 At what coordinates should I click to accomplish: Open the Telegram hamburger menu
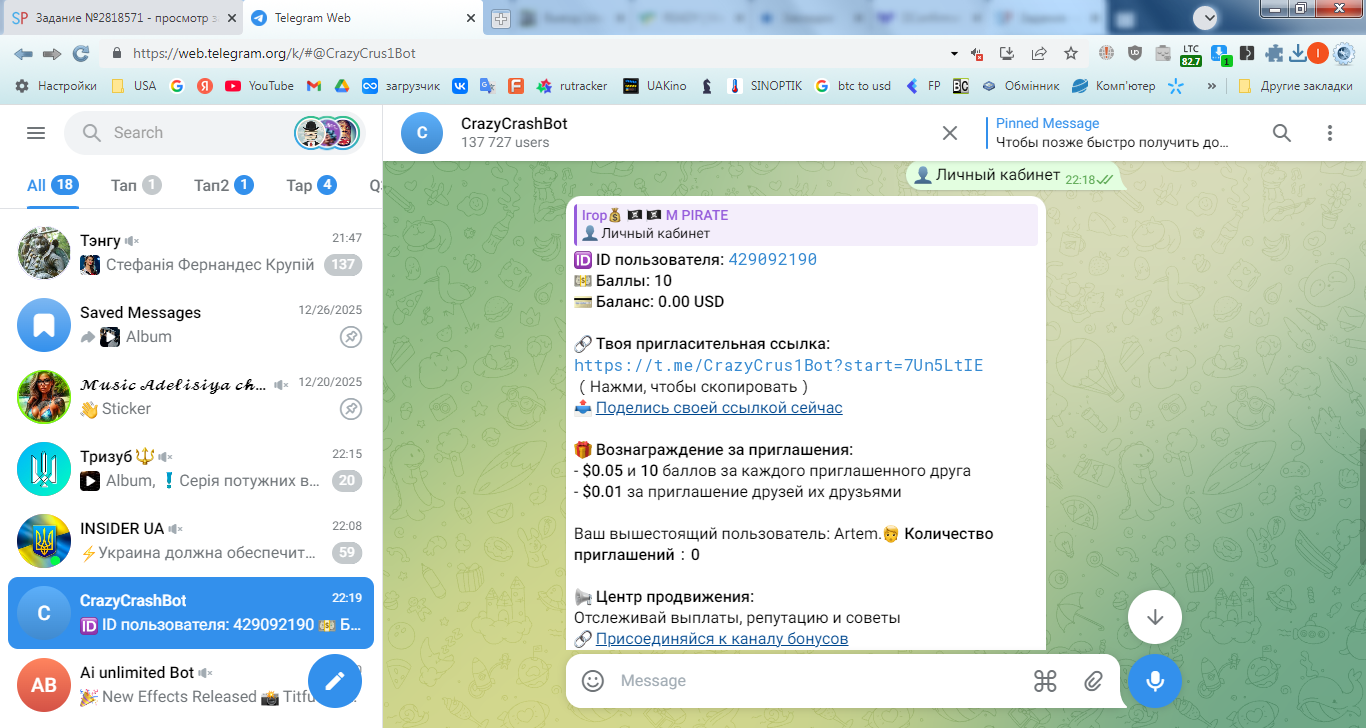(x=36, y=133)
